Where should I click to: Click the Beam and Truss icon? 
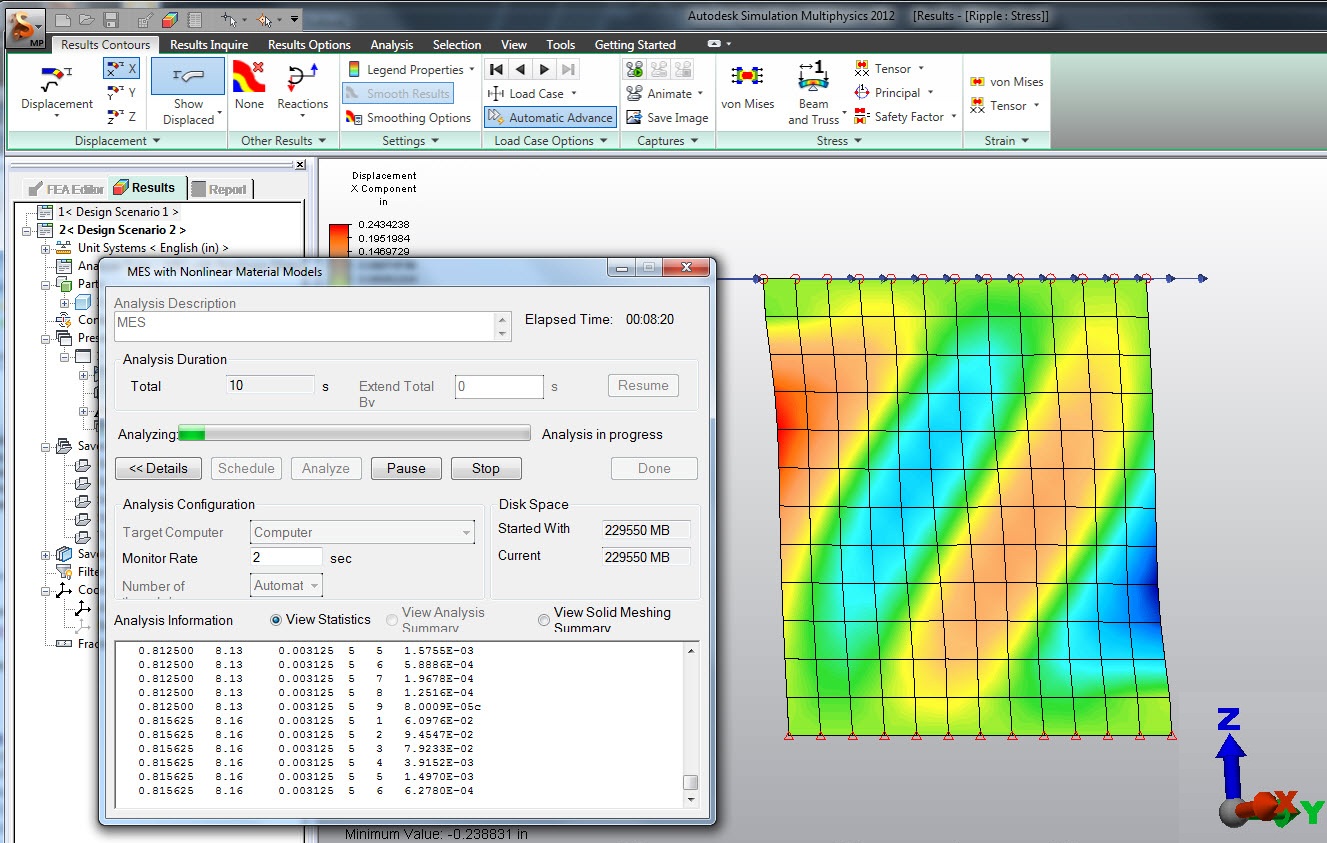[x=814, y=90]
